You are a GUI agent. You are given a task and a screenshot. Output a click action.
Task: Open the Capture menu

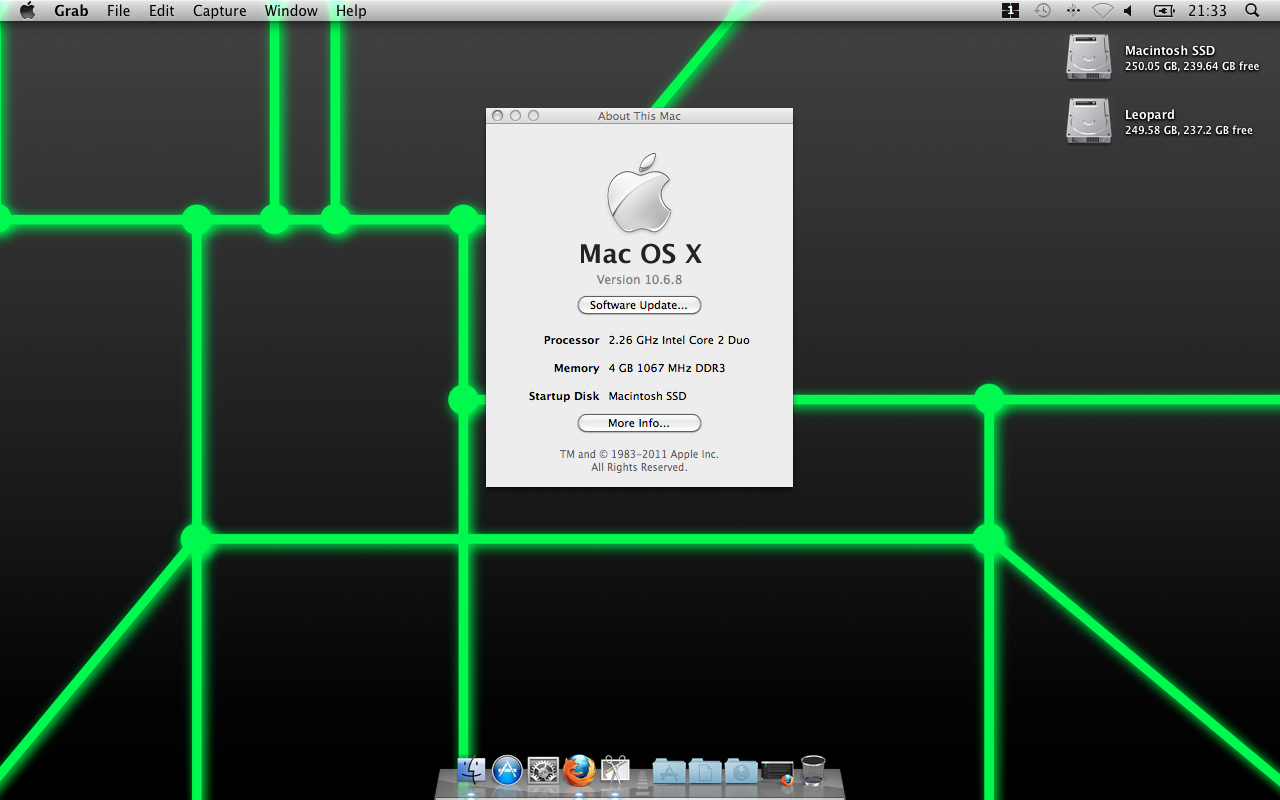pos(219,11)
